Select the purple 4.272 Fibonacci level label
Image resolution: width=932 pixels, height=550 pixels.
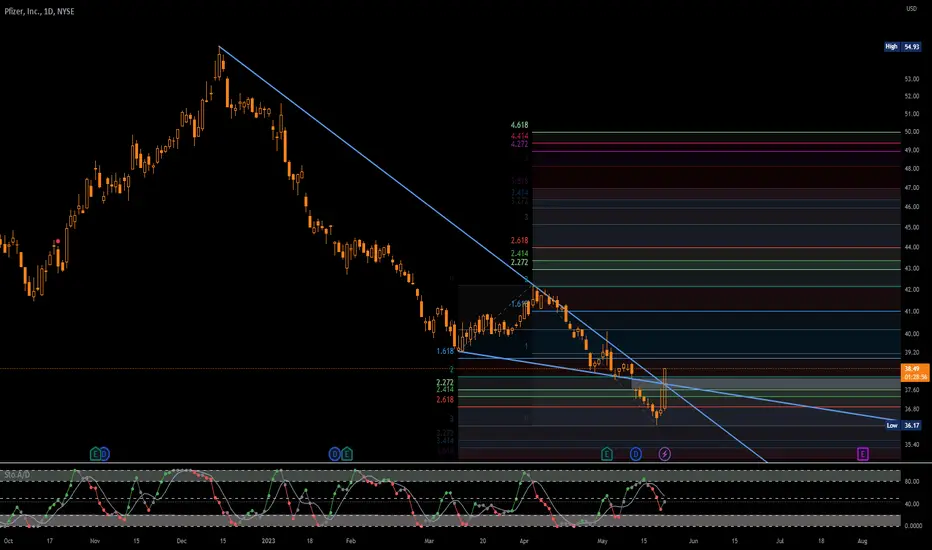519,144
